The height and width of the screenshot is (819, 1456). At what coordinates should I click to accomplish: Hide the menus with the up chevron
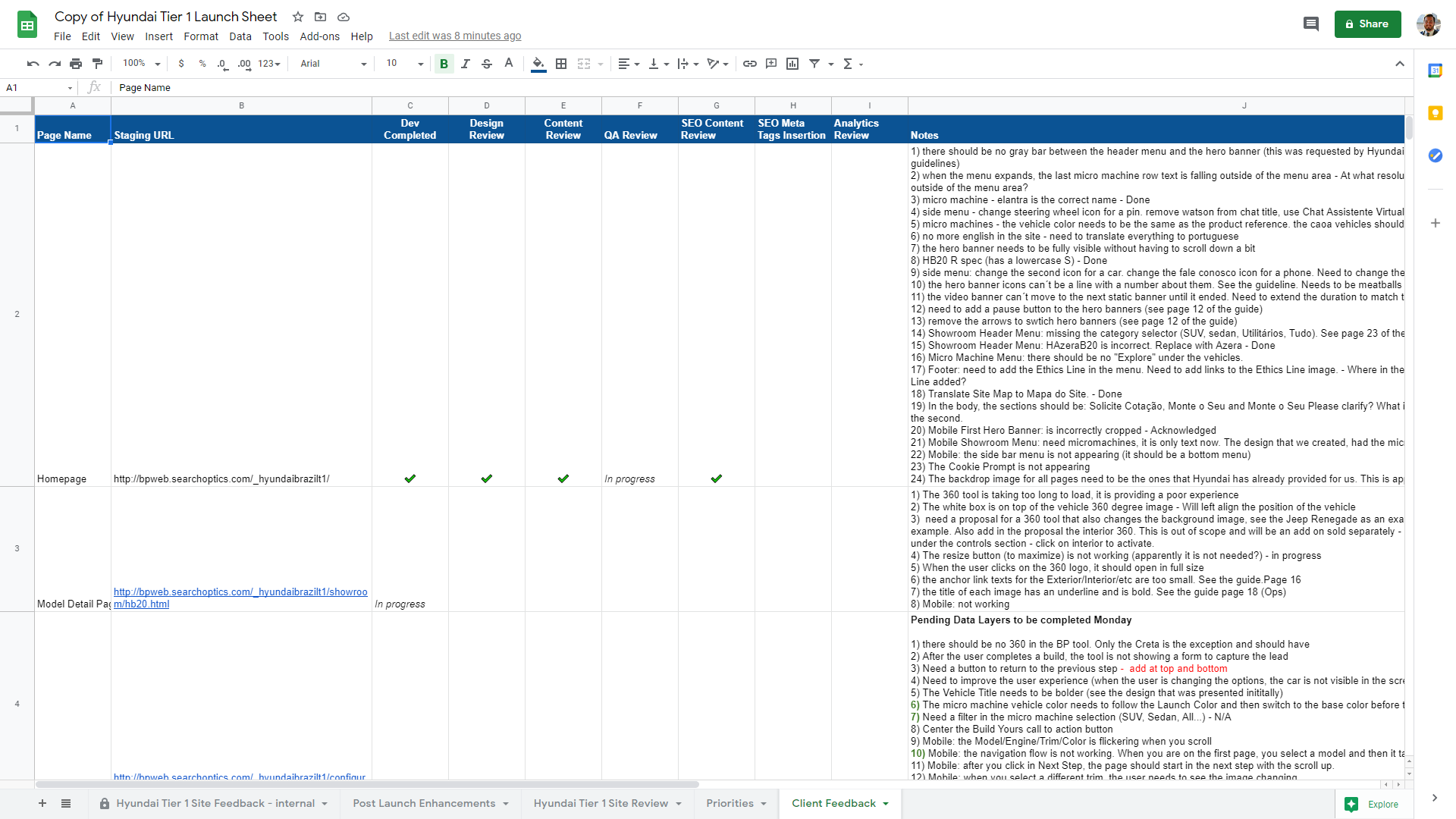tap(1400, 64)
